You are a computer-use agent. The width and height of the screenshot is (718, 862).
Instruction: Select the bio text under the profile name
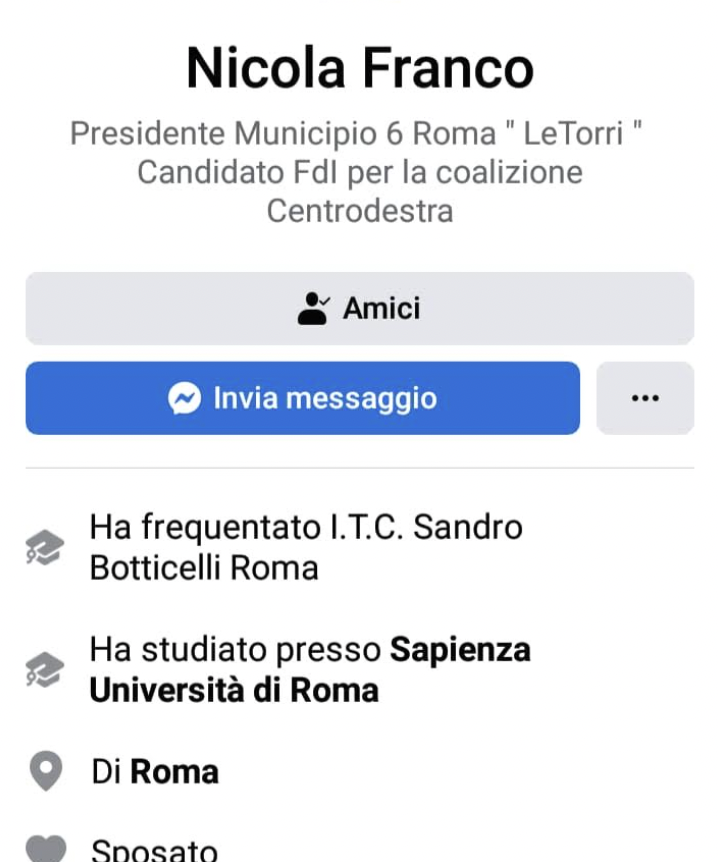click(x=359, y=171)
